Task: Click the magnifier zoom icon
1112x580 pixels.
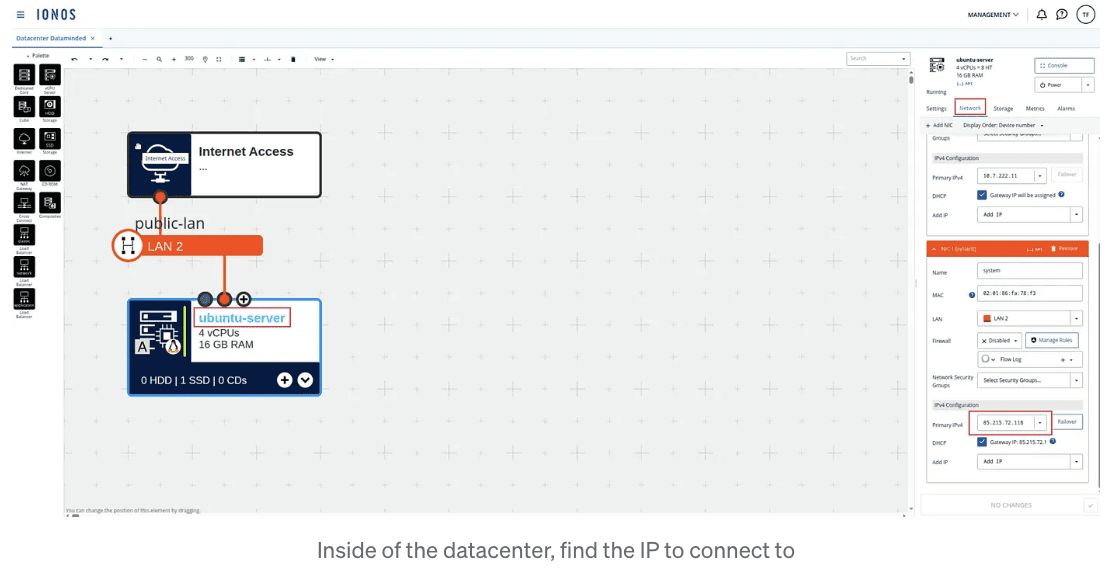Action: [x=160, y=60]
